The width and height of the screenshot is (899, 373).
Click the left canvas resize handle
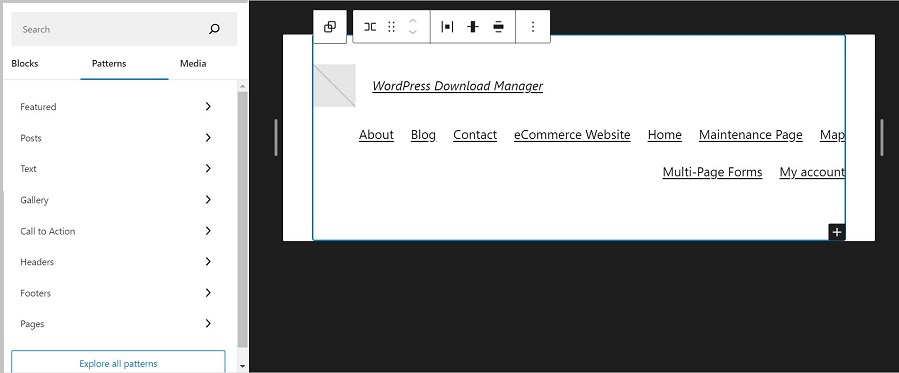pos(276,138)
